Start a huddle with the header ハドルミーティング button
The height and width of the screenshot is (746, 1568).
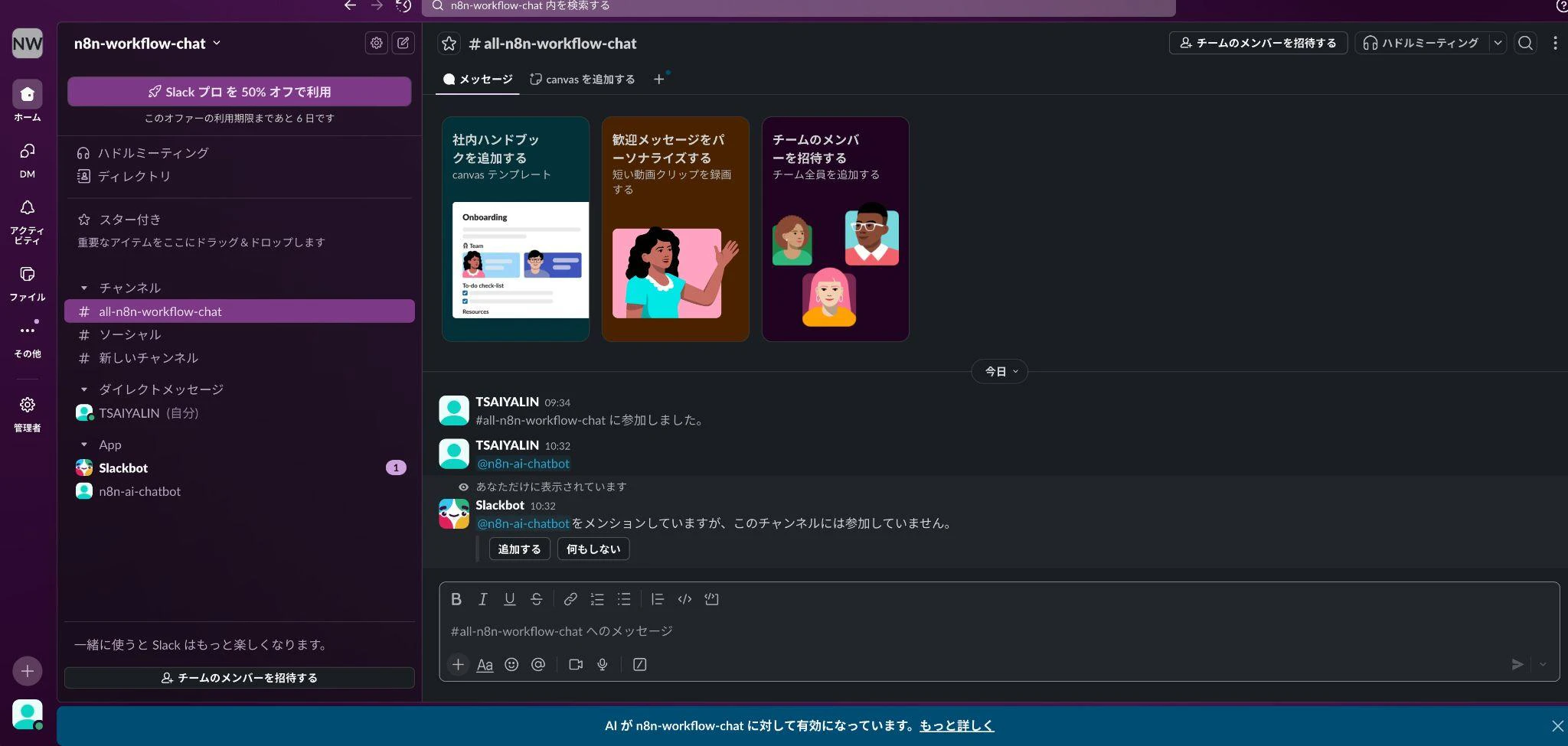pos(1422,43)
